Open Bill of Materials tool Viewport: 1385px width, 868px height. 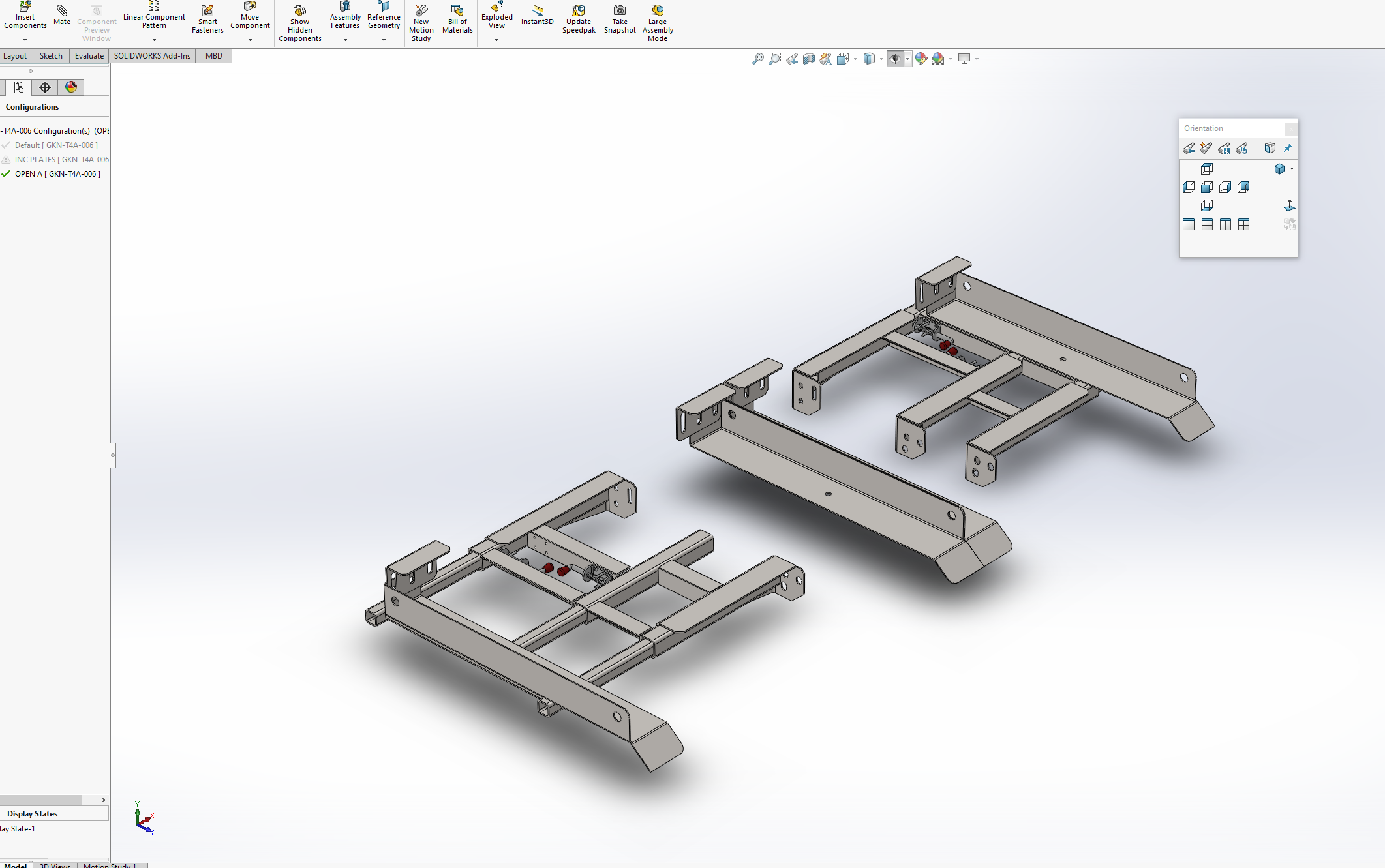(x=457, y=18)
